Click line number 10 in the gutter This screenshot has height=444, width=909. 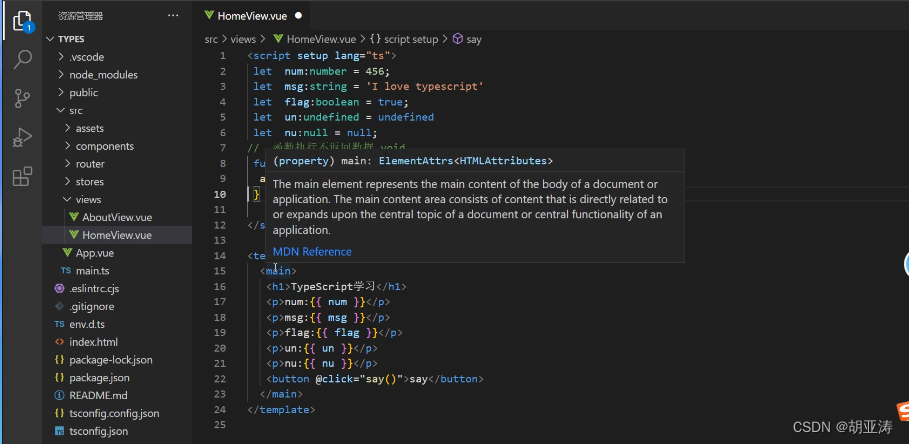coord(220,194)
